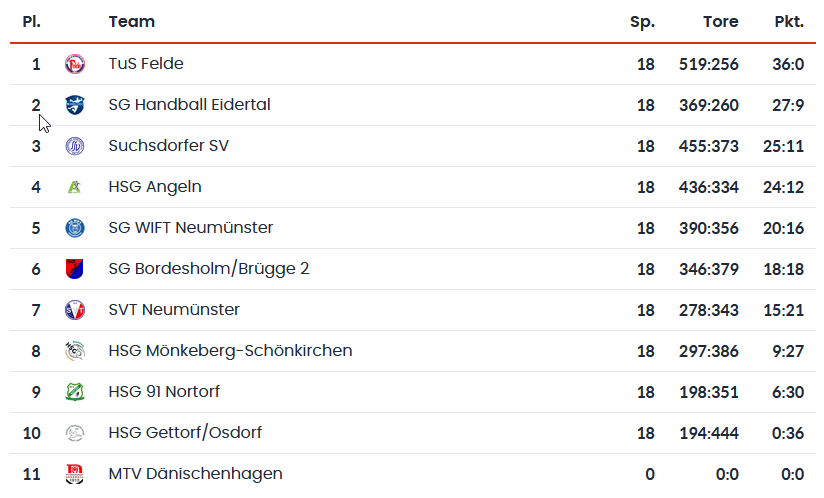Open the Suchsdorfer SV logo
Viewport: 824px width, 498px height.
pos(75,146)
